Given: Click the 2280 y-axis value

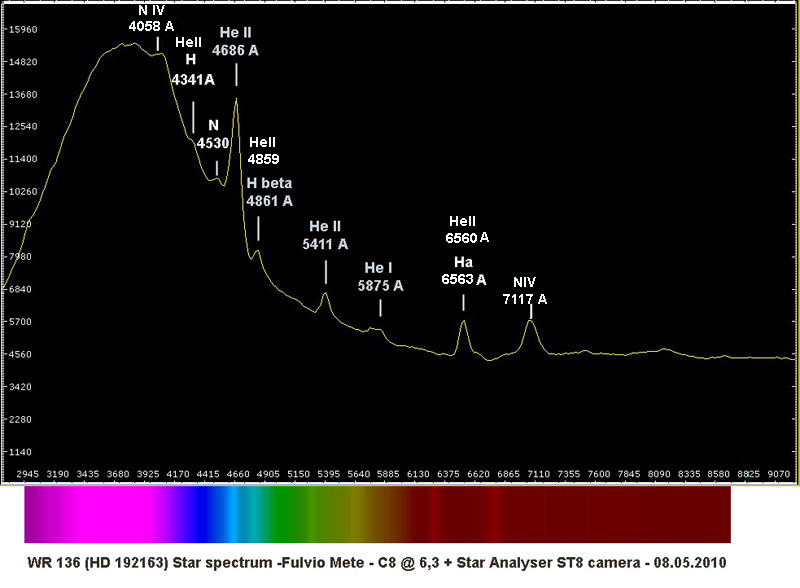Looking at the screenshot, I should (20, 420).
